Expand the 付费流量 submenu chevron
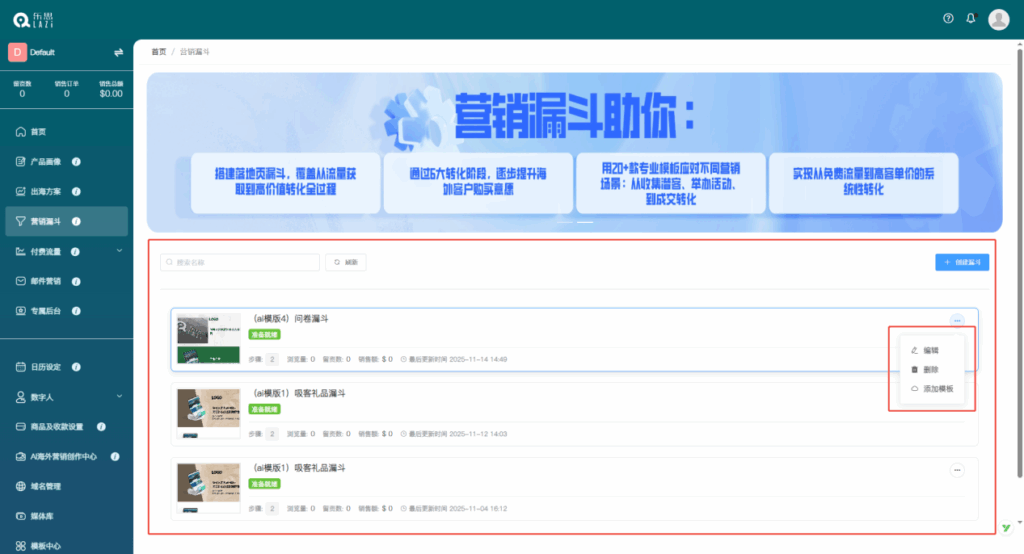Image resolution: width=1024 pixels, height=554 pixels. [x=119, y=251]
